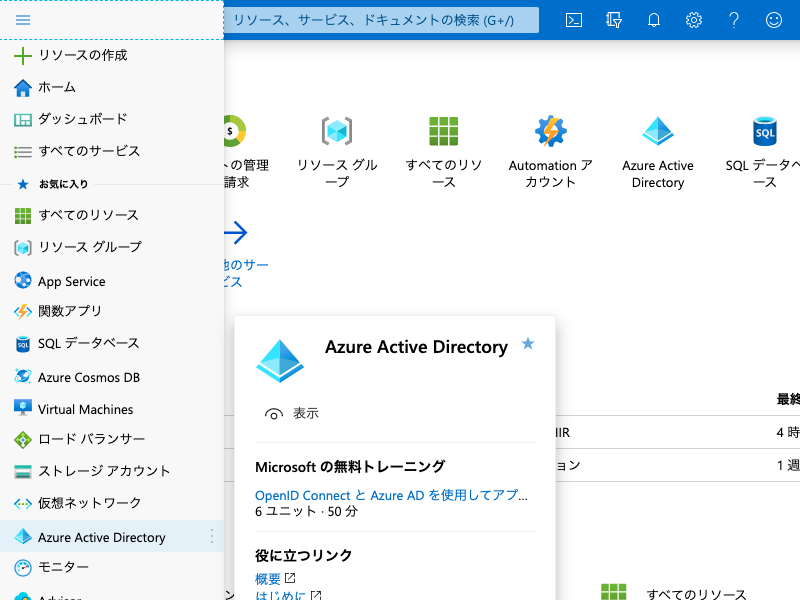Click the arrow for more services

pos(236,233)
